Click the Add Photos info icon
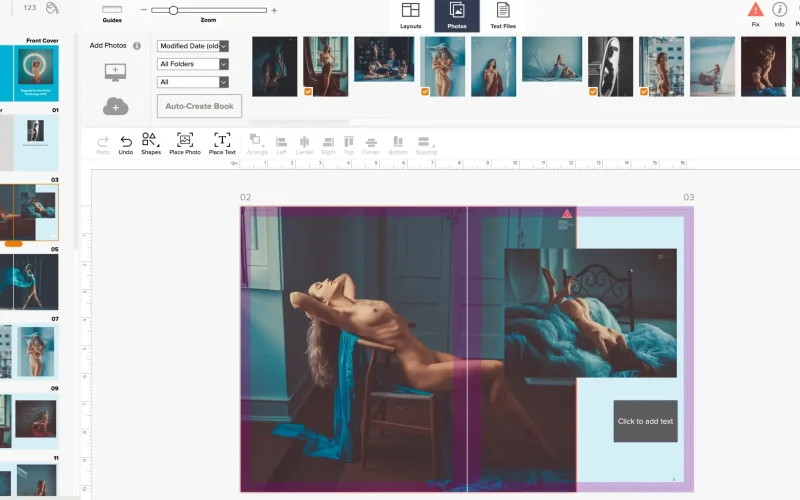This screenshot has height=500, width=800. point(137,46)
